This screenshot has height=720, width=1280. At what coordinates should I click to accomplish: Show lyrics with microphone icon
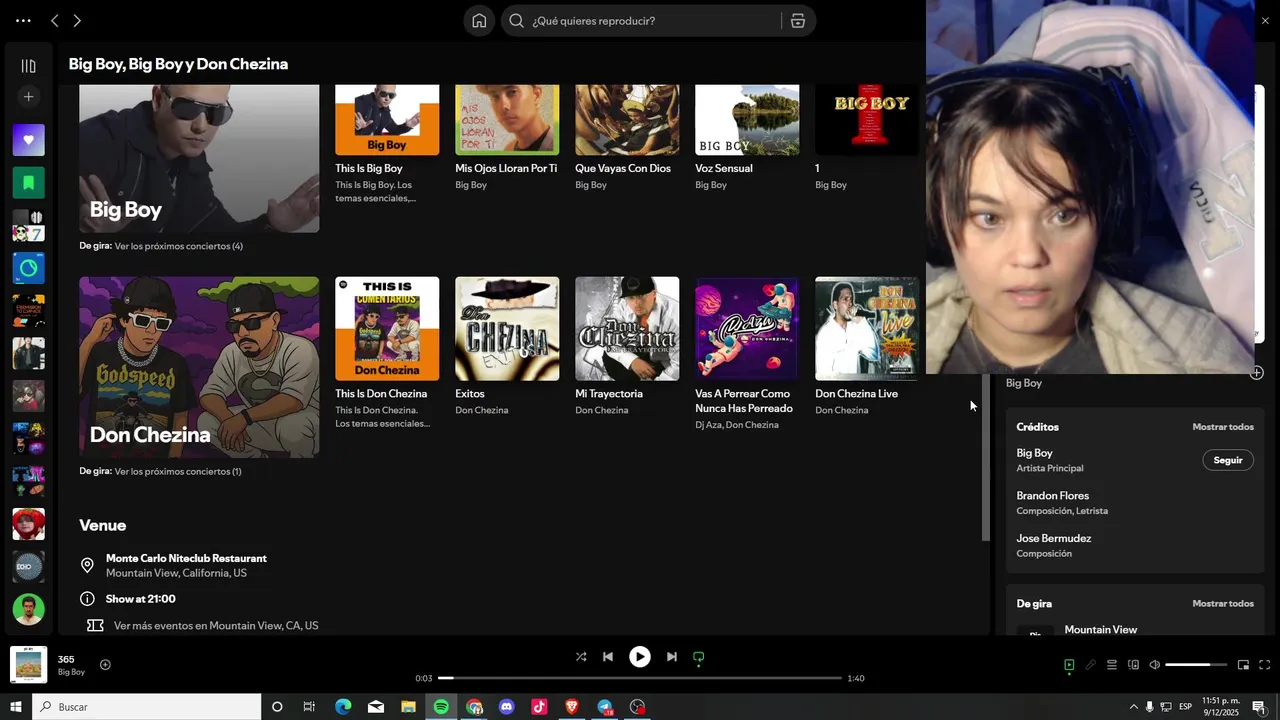click(x=1090, y=665)
